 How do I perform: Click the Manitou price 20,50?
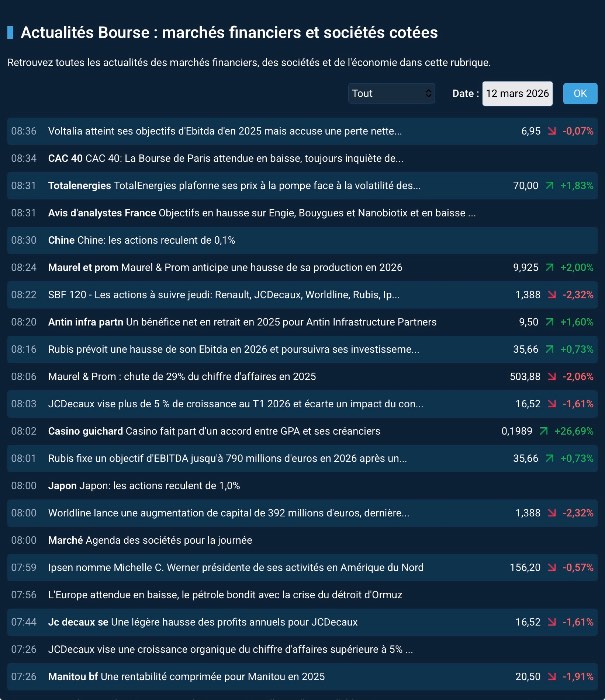(528, 676)
